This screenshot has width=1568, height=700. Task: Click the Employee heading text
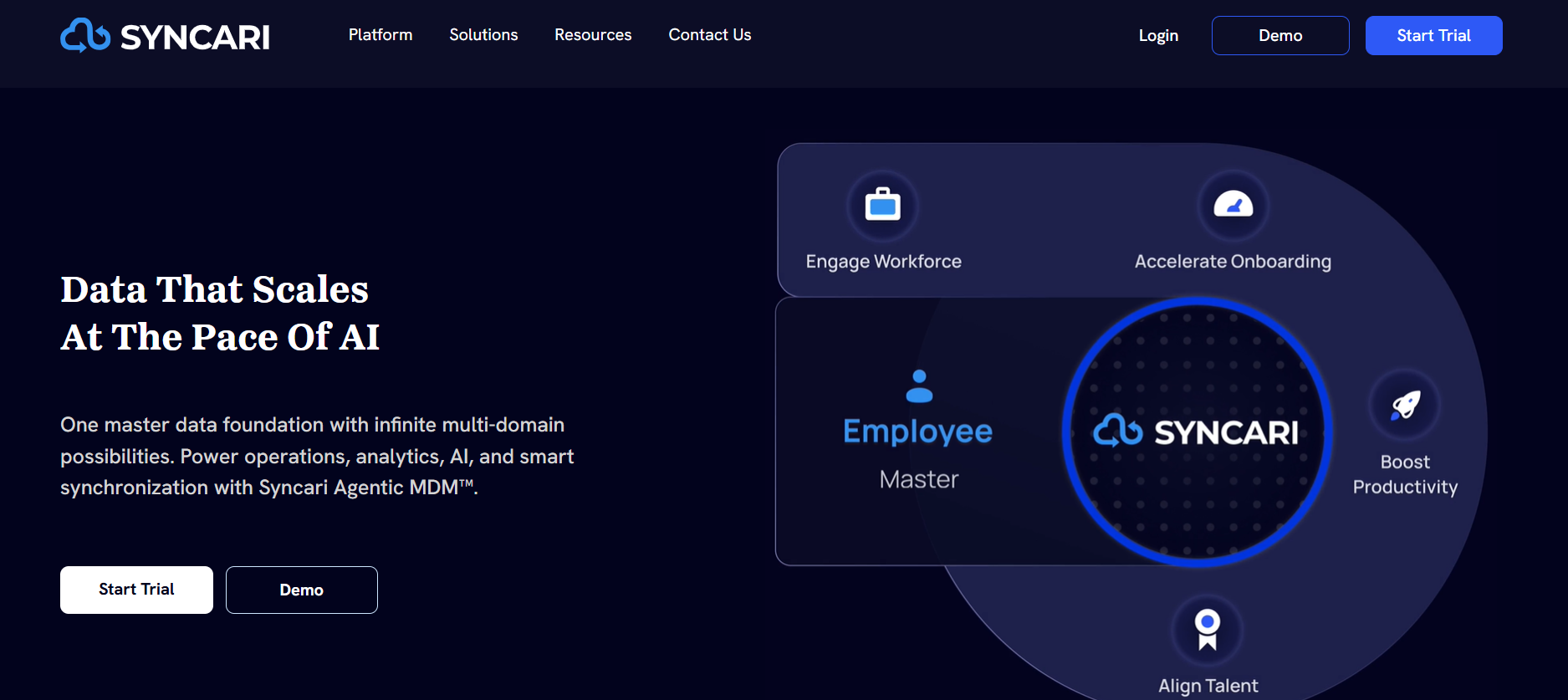(x=918, y=432)
